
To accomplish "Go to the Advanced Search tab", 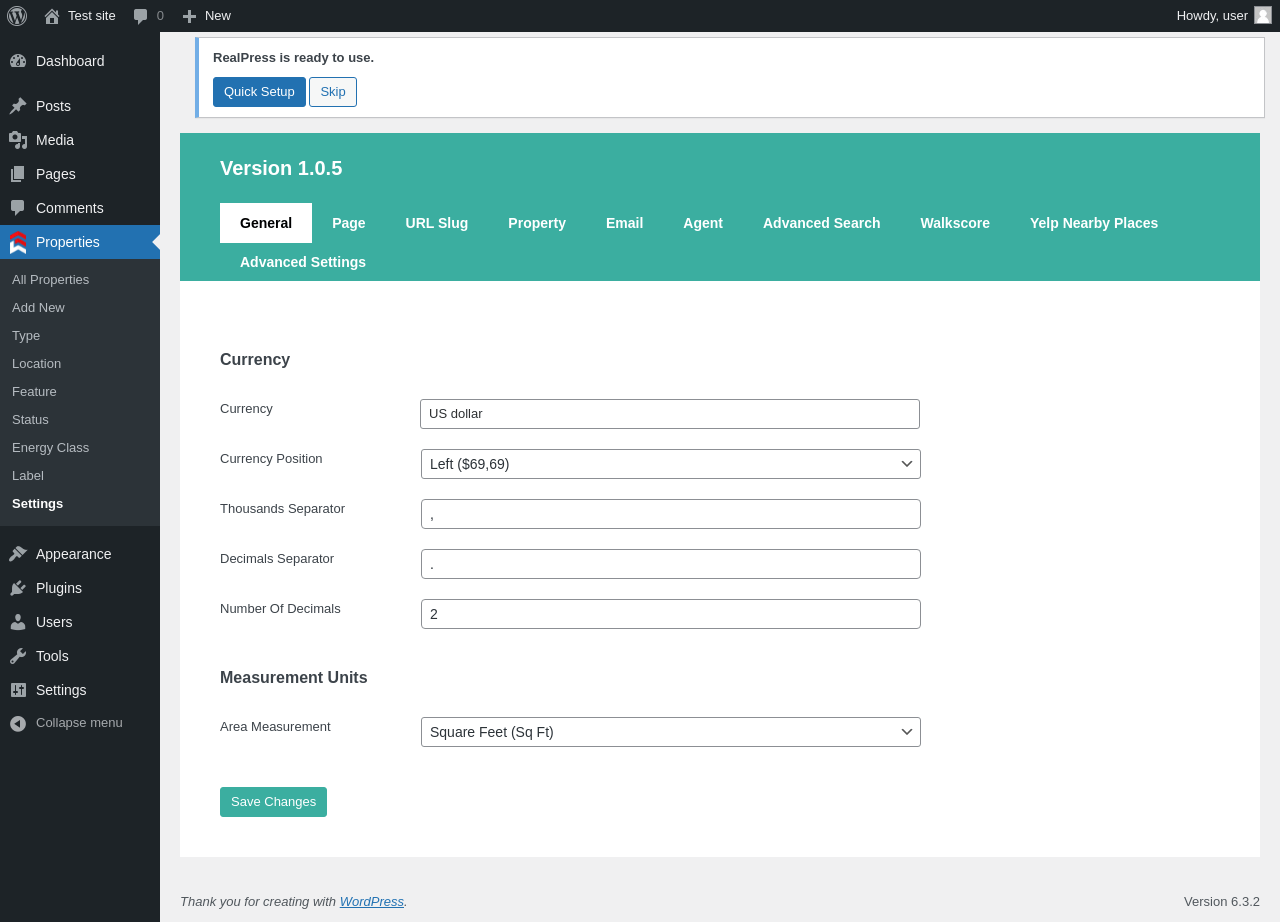I will pos(822,223).
